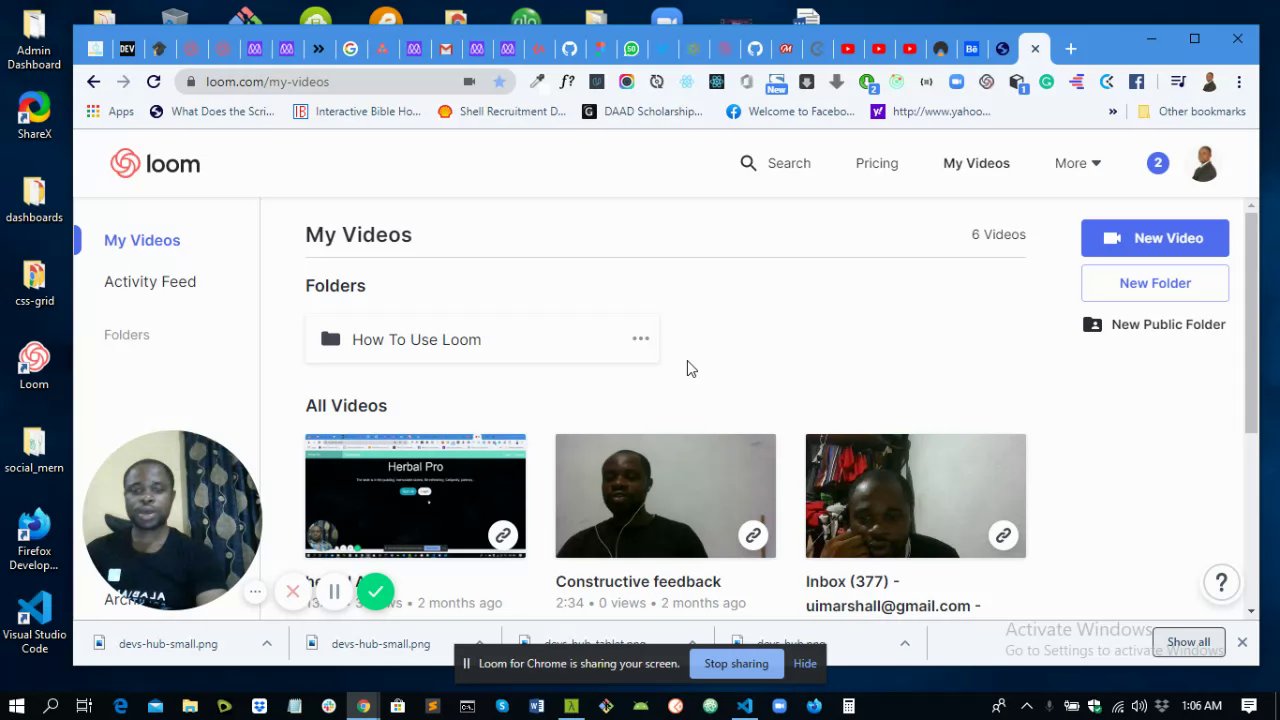Image resolution: width=1280 pixels, height=720 pixels.
Task: Click the New Folder button
Action: 1155,283
